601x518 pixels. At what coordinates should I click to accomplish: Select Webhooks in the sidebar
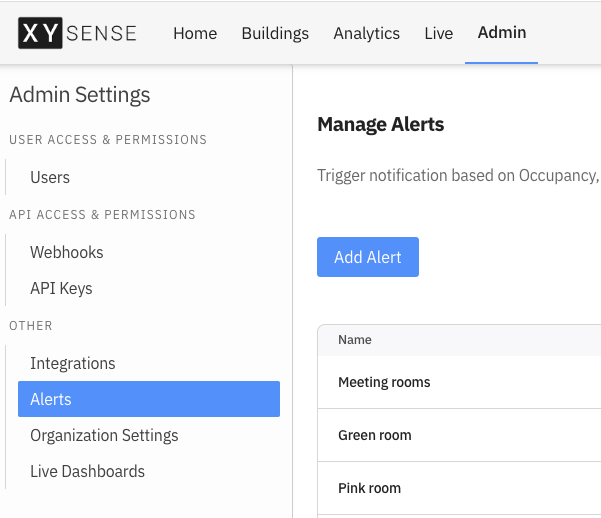pos(67,252)
